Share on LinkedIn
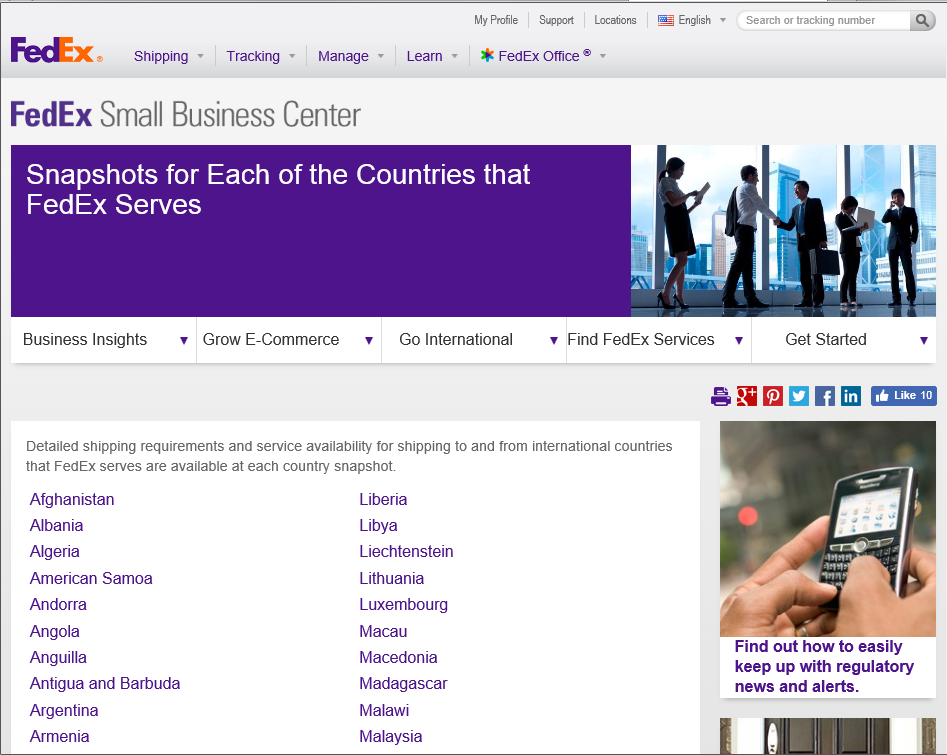 (x=850, y=396)
